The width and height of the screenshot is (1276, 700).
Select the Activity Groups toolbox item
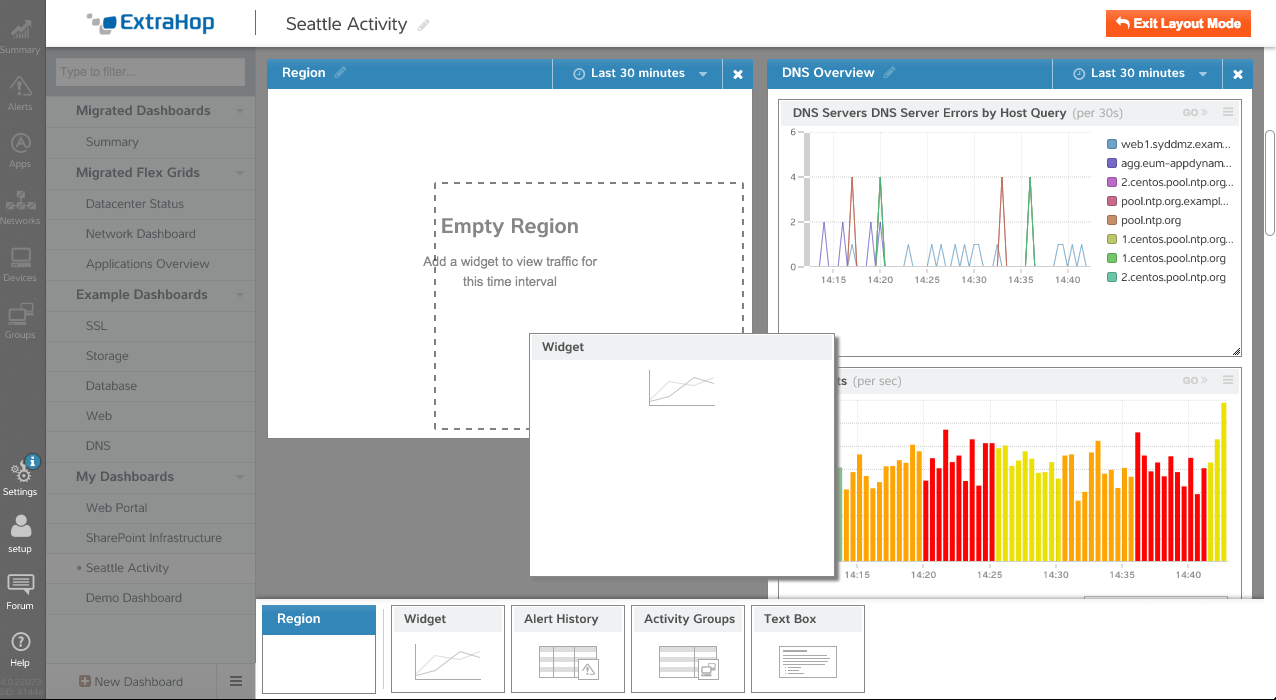point(688,648)
